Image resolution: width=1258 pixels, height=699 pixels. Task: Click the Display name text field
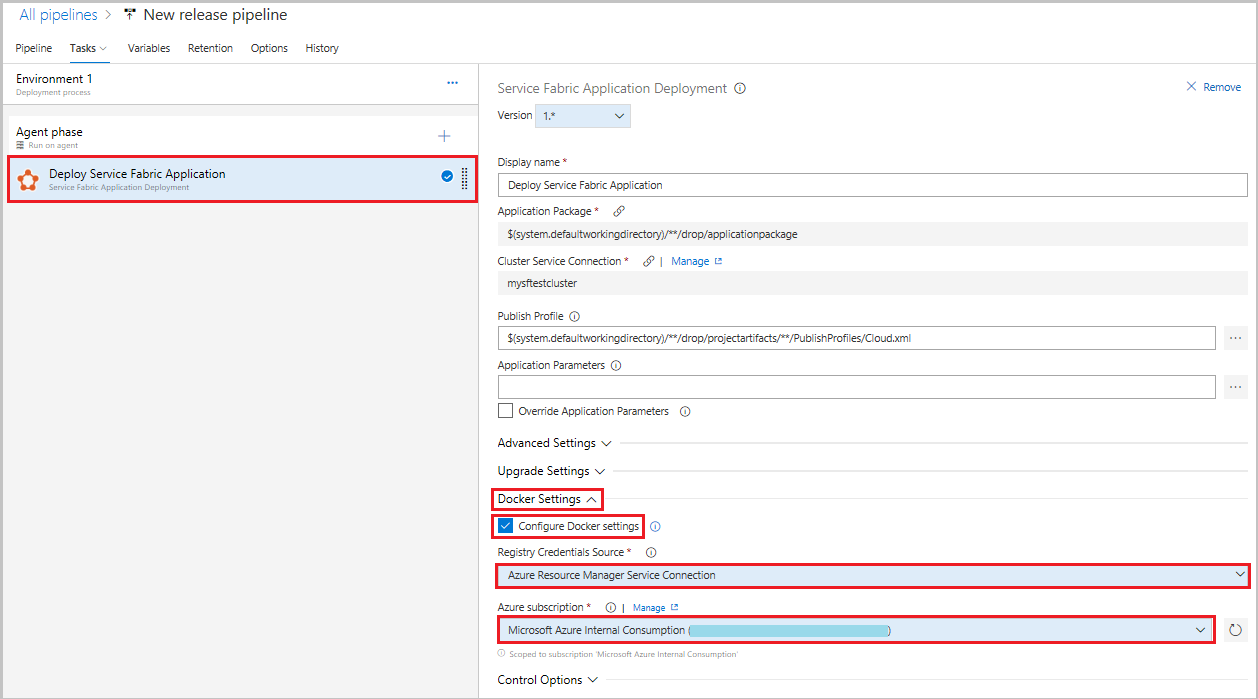pyautogui.click(x=872, y=185)
